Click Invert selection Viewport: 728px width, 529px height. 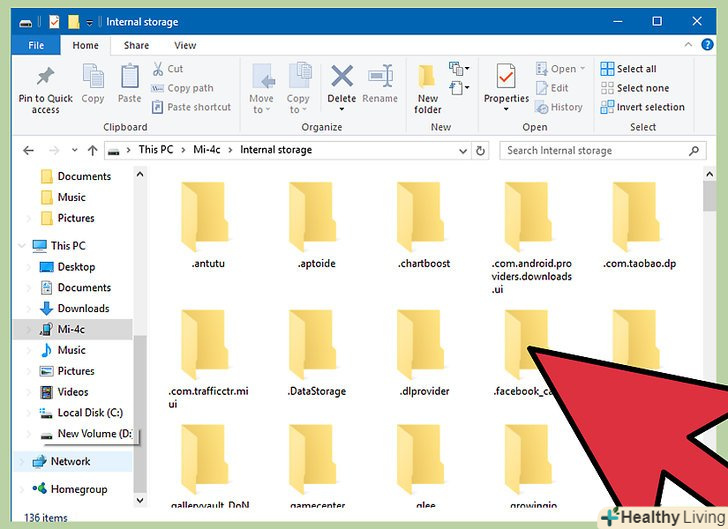coord(643,107)
